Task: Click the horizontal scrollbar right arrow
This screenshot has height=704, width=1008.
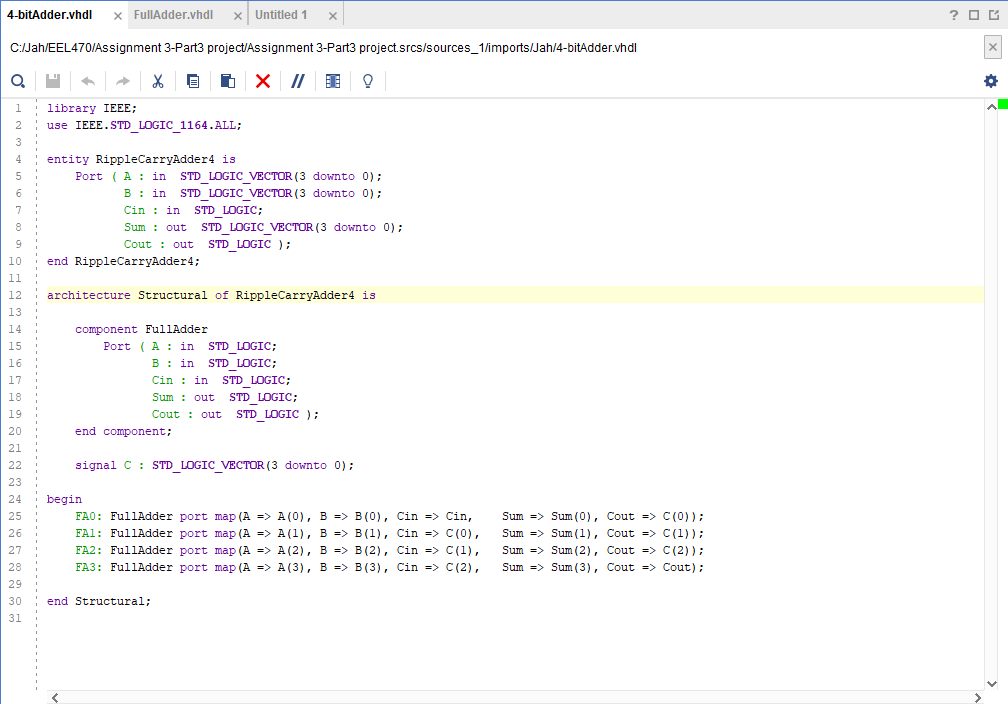Action: 977,697
